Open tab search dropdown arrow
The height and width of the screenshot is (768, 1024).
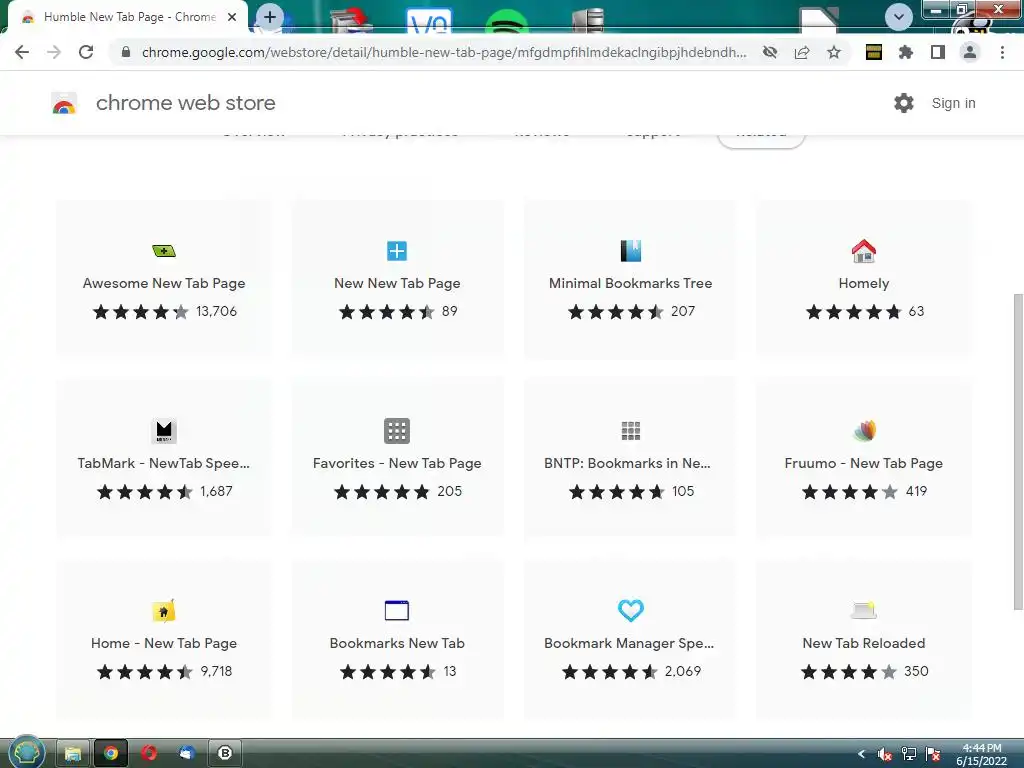899,17
